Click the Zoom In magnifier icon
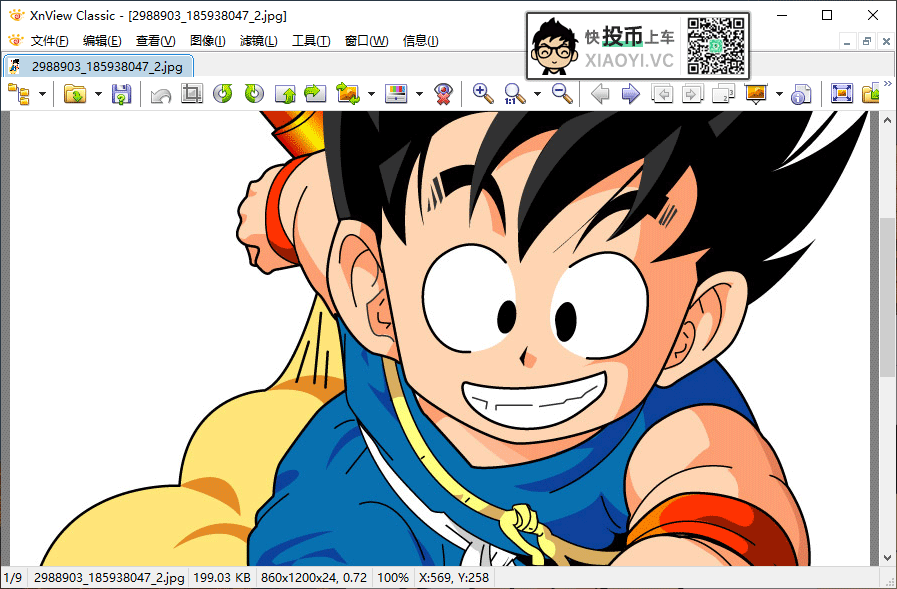 (x=483, y=94)
